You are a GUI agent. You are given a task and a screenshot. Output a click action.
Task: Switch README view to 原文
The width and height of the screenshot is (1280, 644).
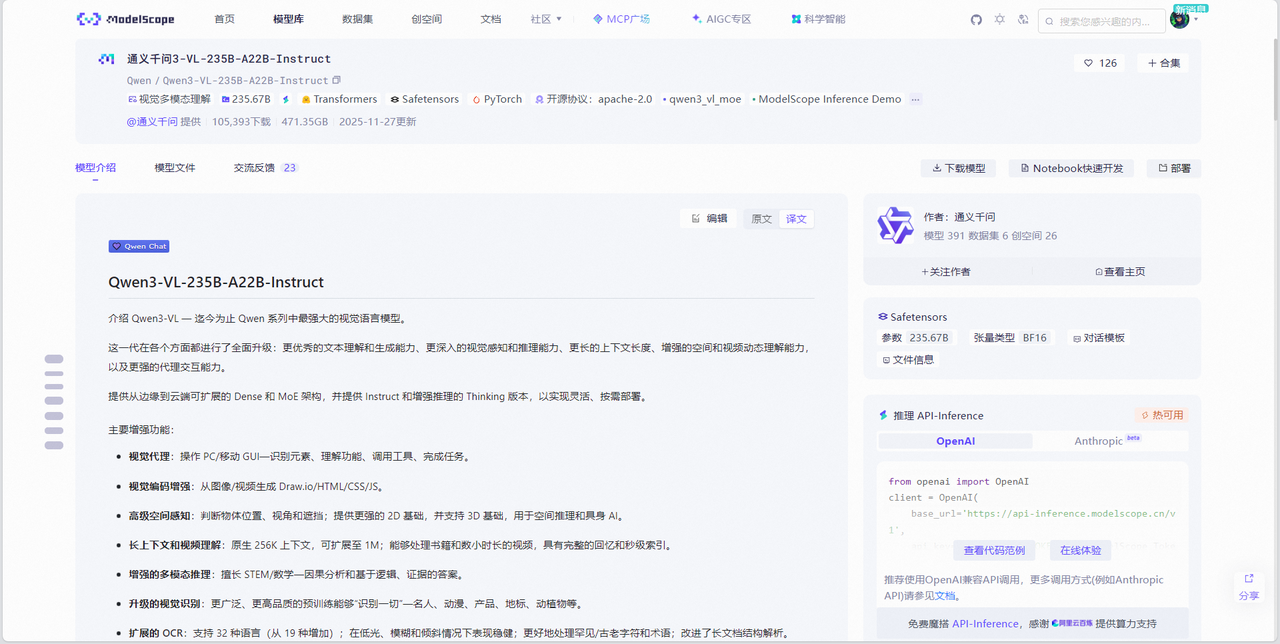pyautogui.click(x=762, y=219)
